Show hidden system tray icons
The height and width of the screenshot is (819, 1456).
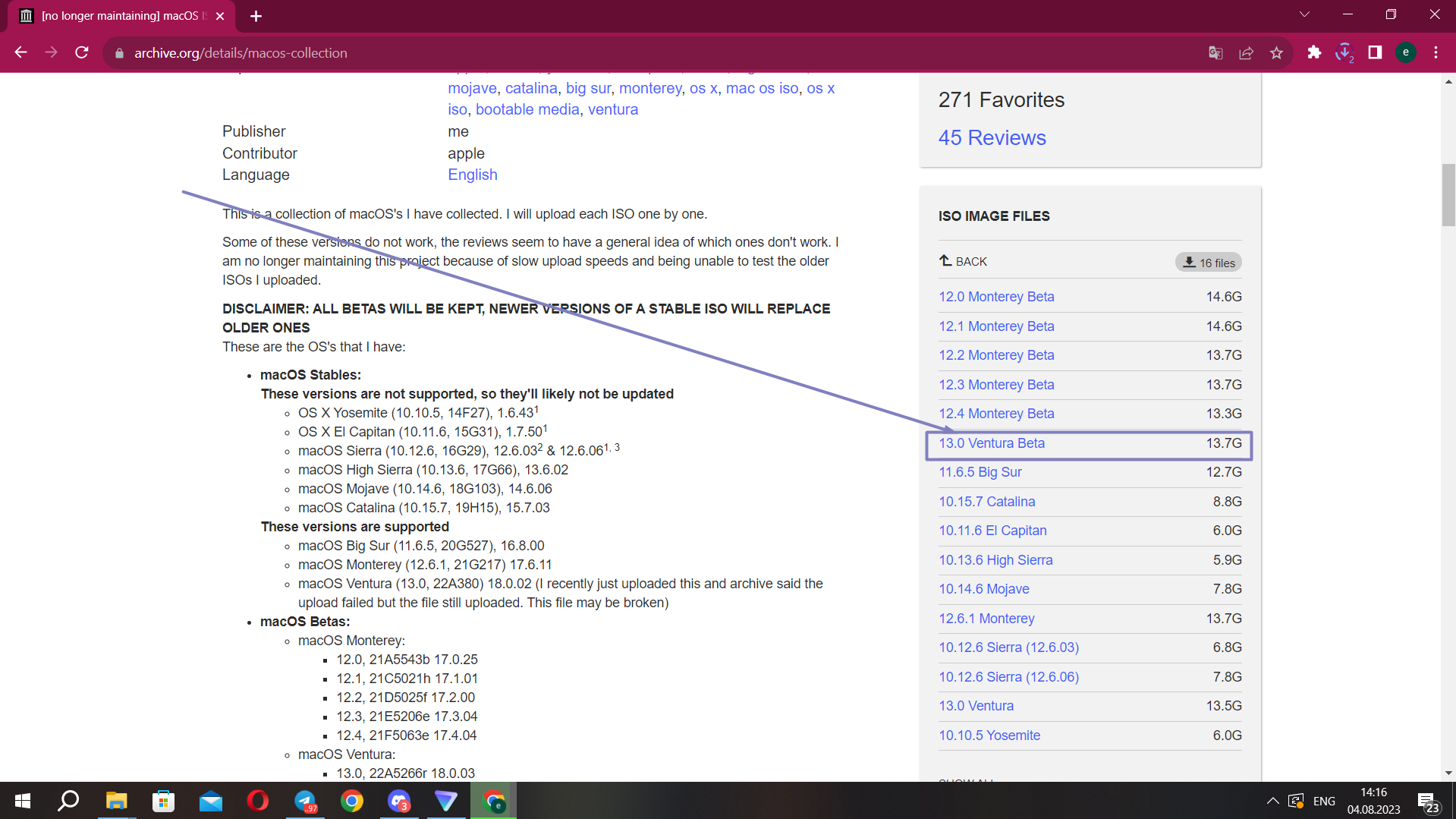(1272, 801)
